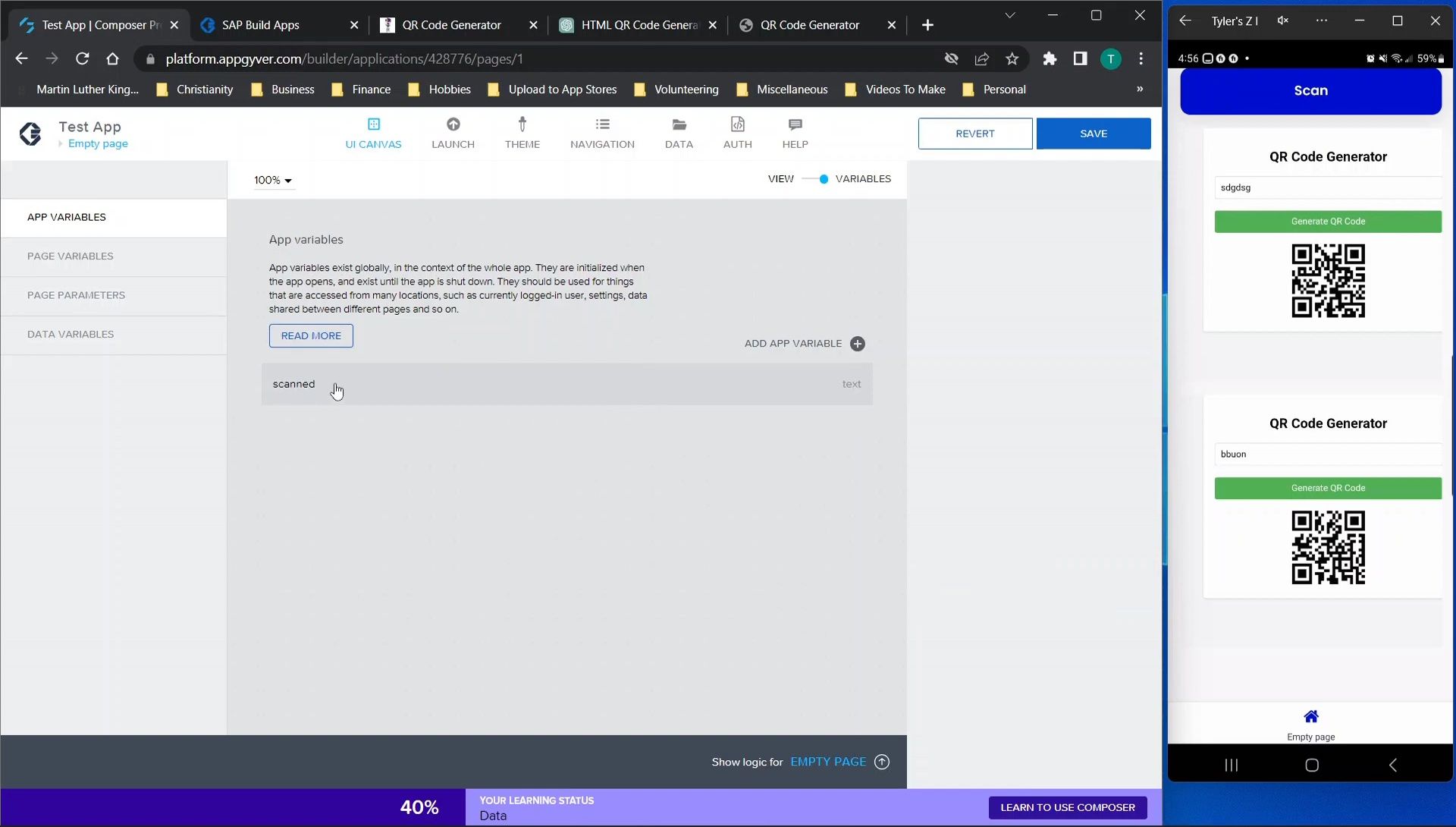The height and width of the screenshot is (827, 1456).
Task: Open the browser extensions puzzle icon
Action: click(1050, 58)
